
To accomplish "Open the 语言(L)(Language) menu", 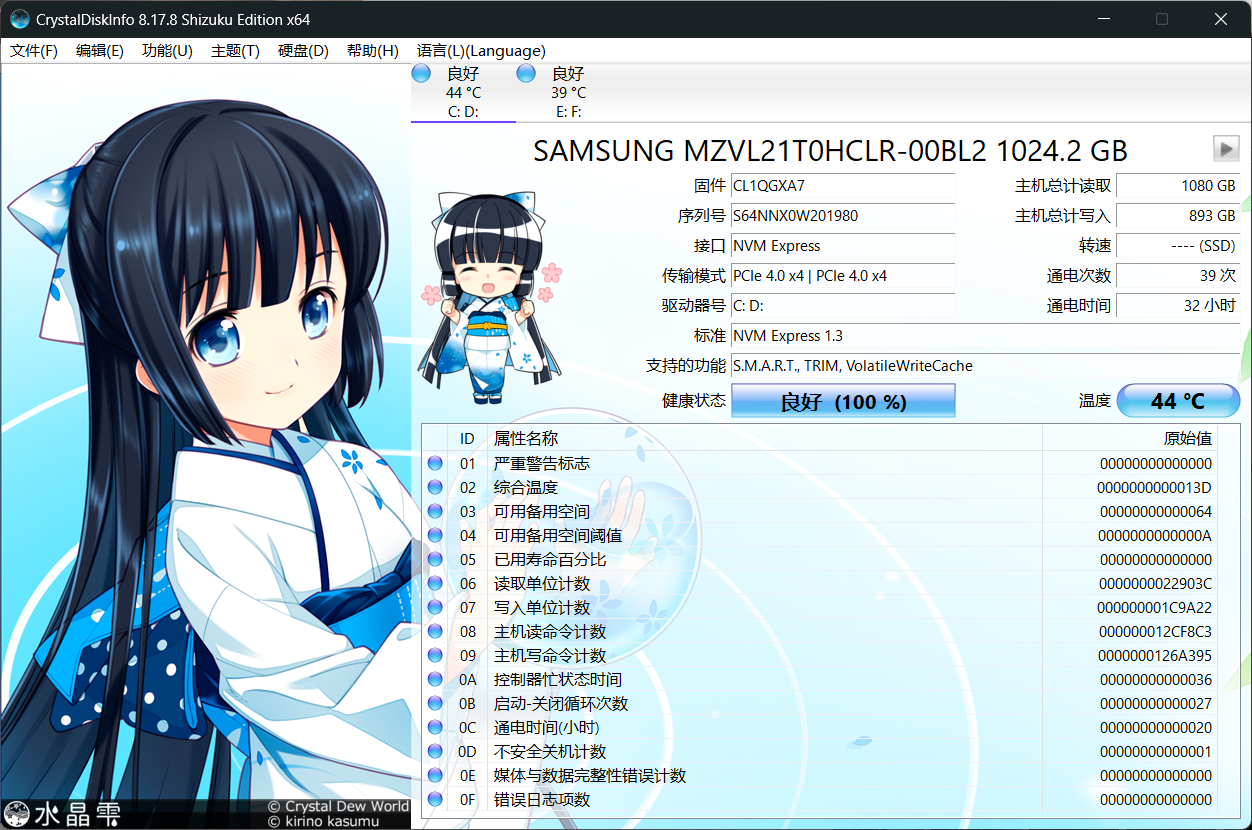I will click(481, 51).
